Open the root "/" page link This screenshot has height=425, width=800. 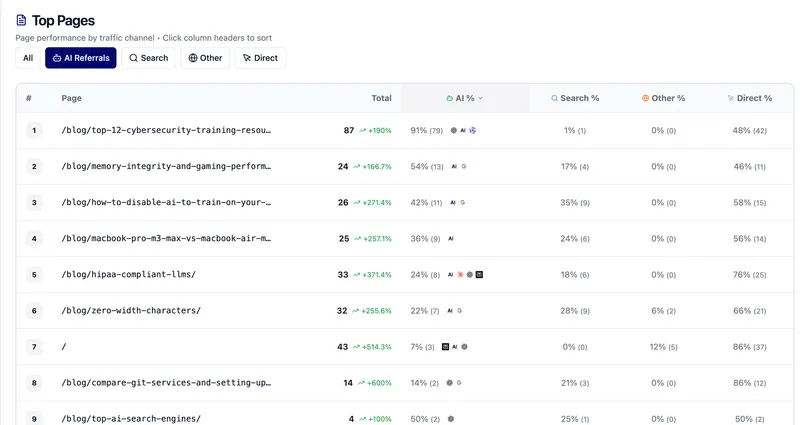[x=64, y=347]
